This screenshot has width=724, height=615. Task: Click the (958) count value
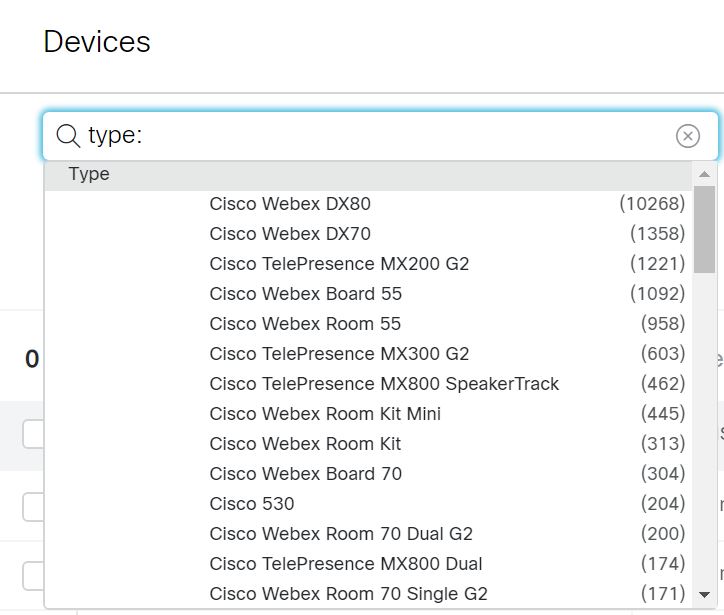[x=663, y=324]
